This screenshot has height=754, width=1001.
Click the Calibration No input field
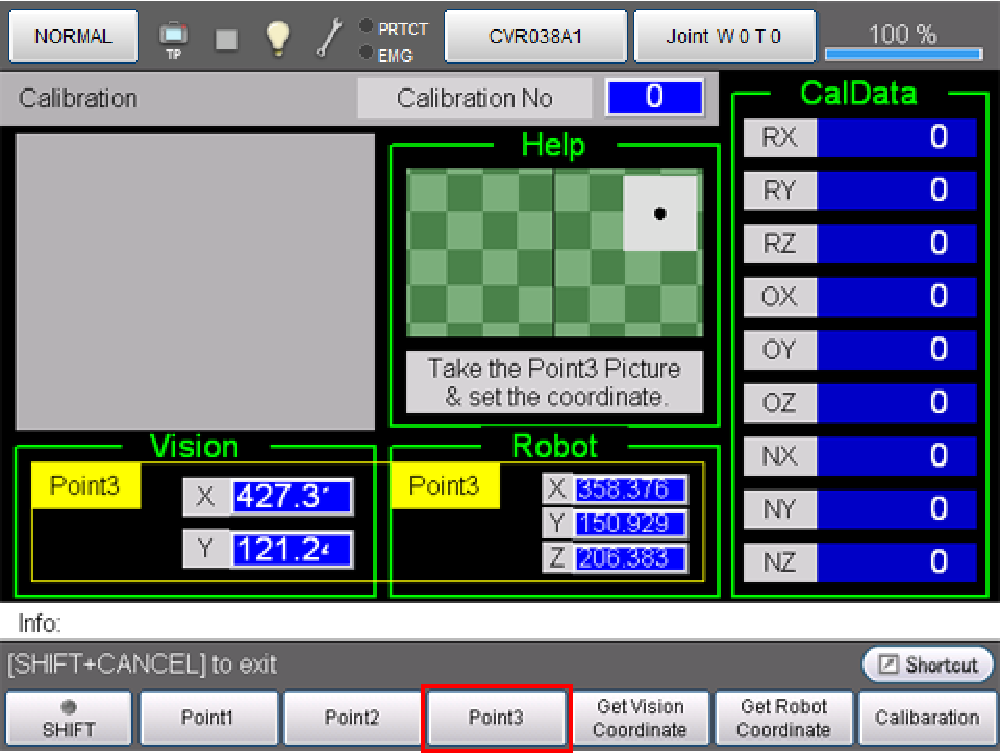653,97
